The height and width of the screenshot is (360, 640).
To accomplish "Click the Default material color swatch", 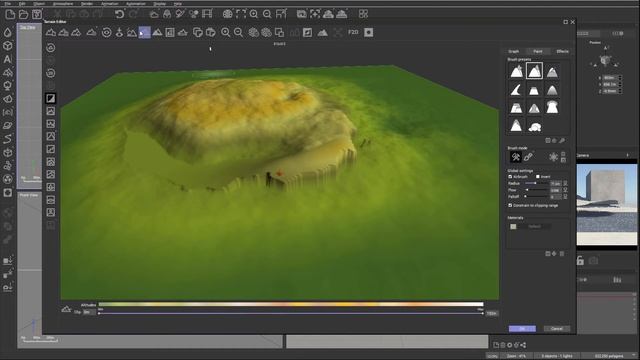I will coord(513,227).
